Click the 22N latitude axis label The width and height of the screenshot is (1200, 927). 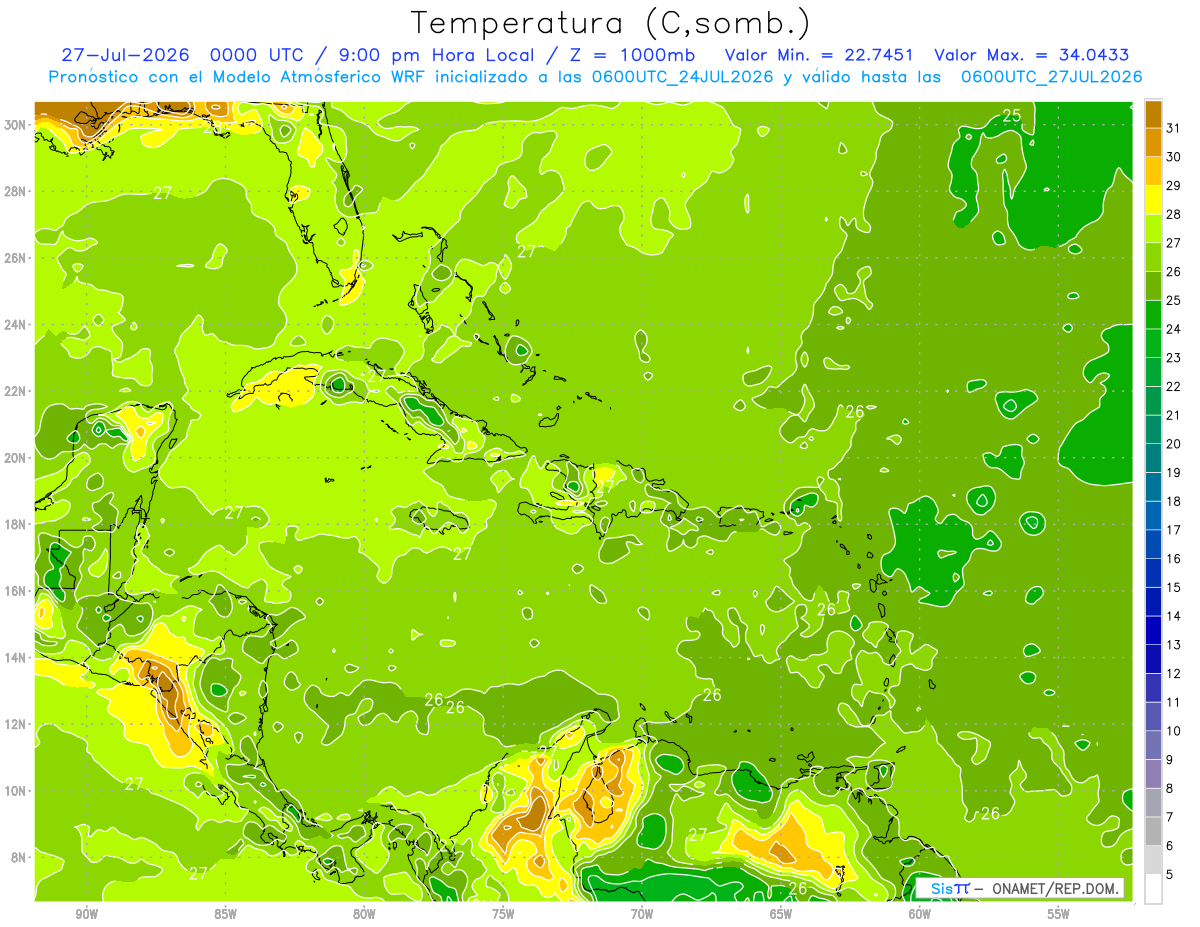[16, 391]
